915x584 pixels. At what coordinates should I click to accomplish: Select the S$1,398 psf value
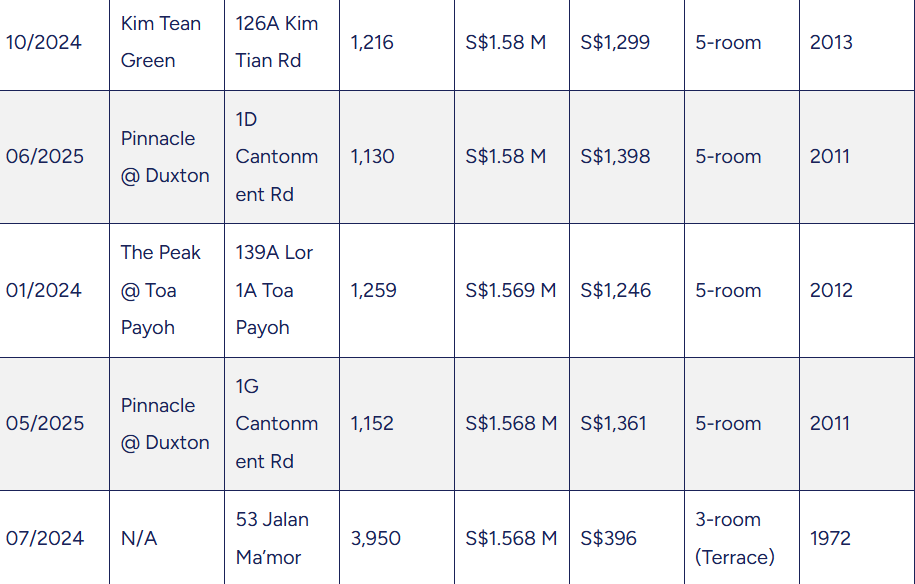(x=615, y=156)
